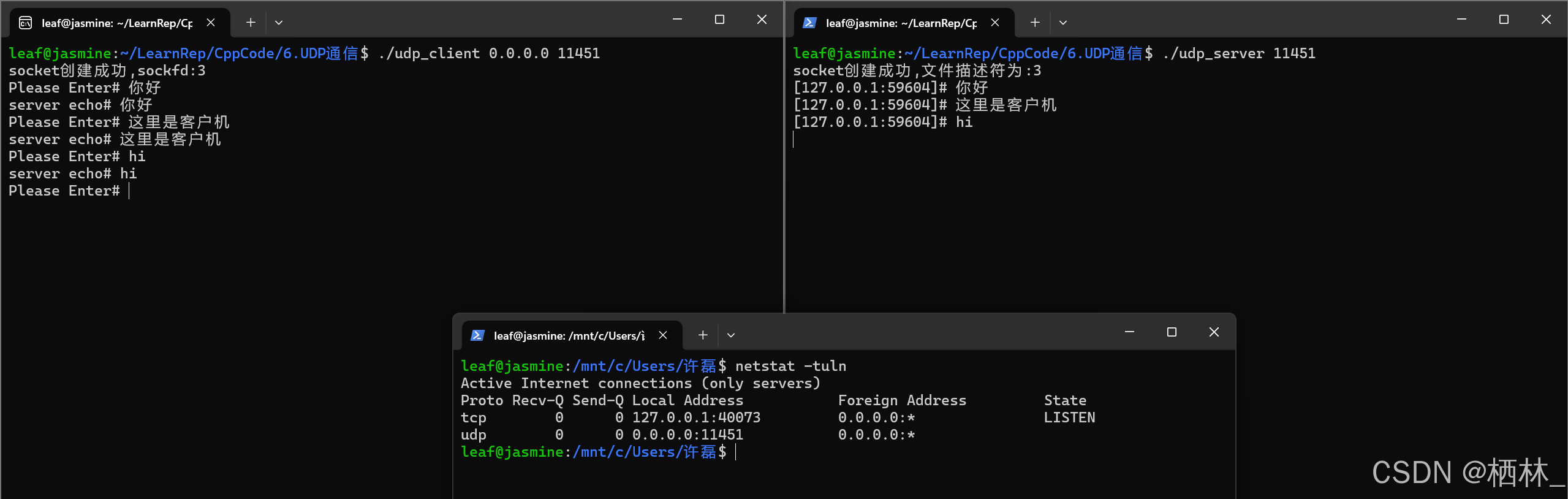Click the './udp_client 0.0.0.0 11451' command text
Viewport: 1568px width, 499px height.
click(489, 54)
